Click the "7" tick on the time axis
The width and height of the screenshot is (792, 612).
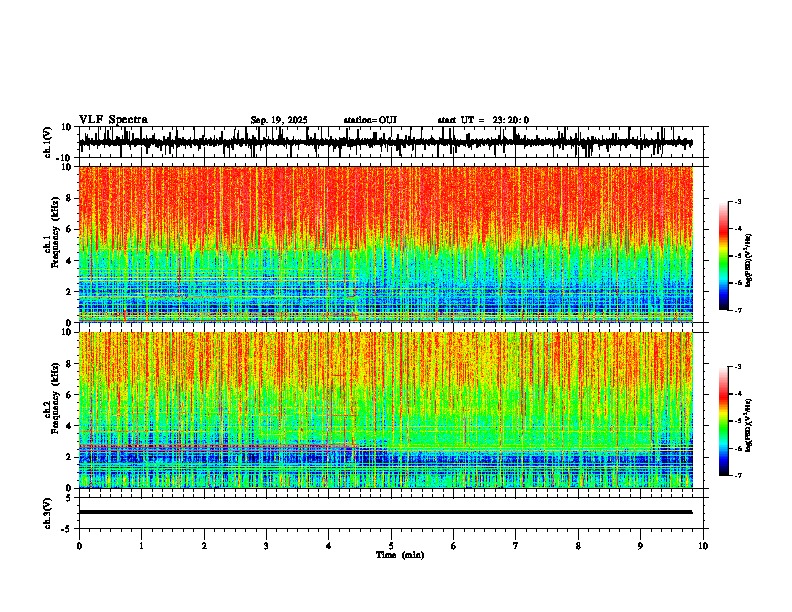[x=516, y=546]
